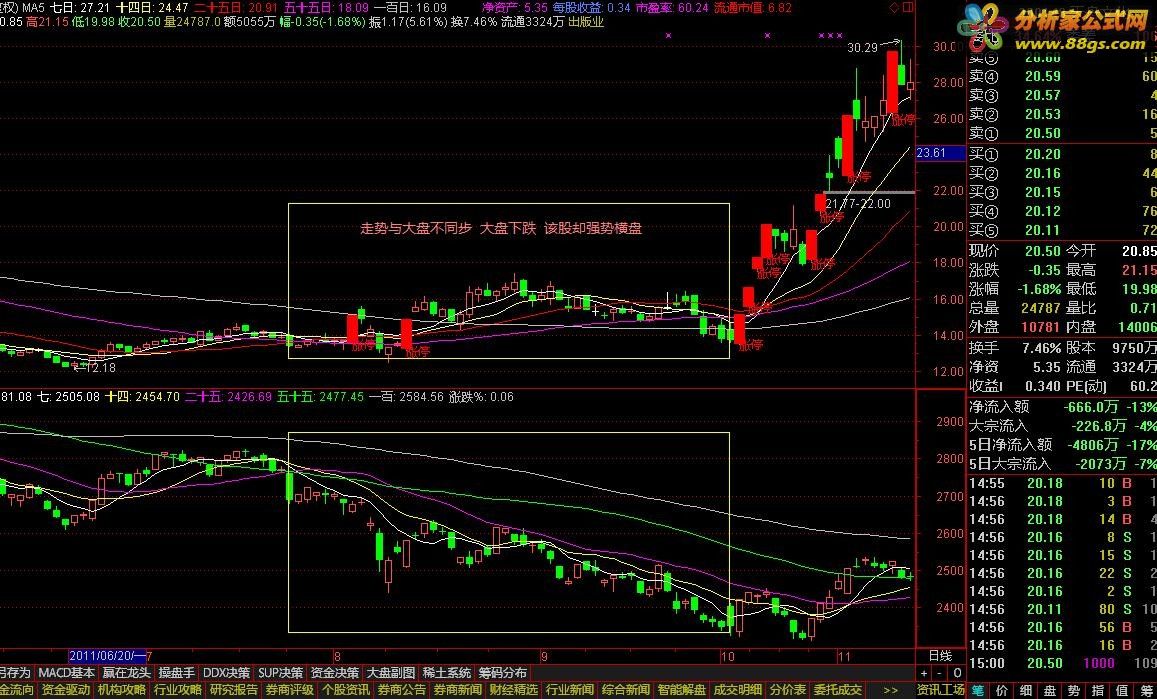This screenshot has width=1157, height=699.
Task: Open the DDX决策 indicator tab
Action: click(227, 673)
